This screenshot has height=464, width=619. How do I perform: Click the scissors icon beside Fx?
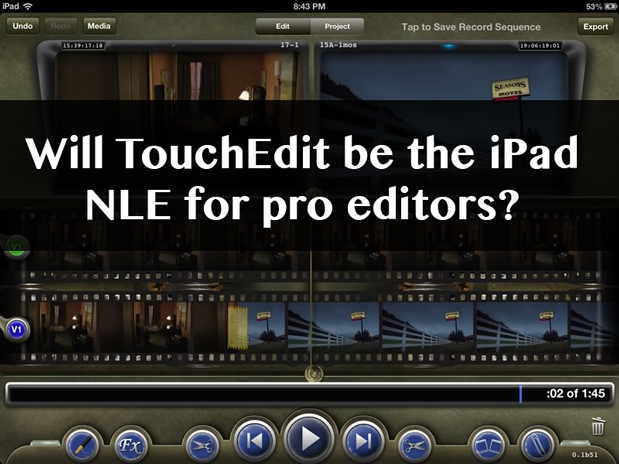pyautogui.click(x=203, y=446)
